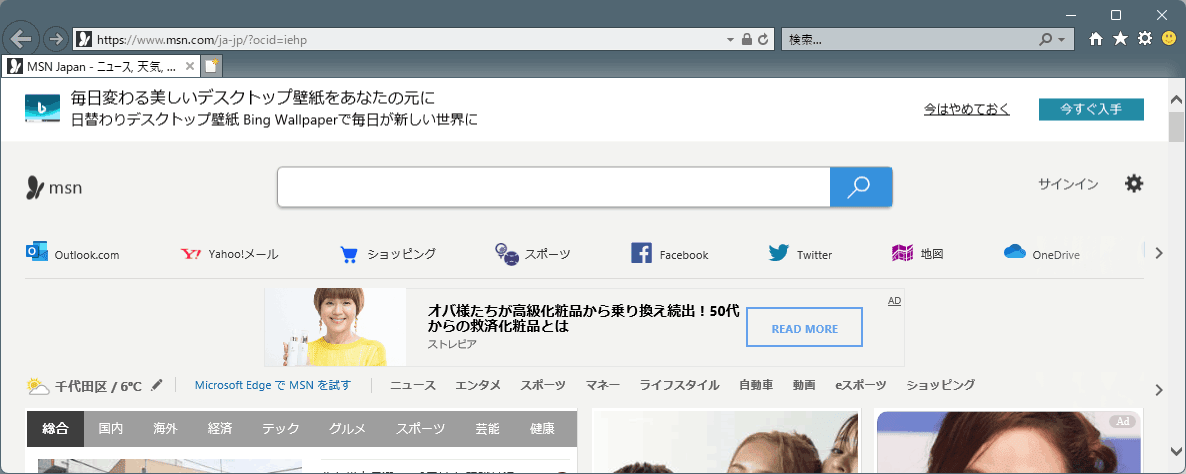Select the 総合 news tab
1186x474 pixels.
click(x=55, y=429)
